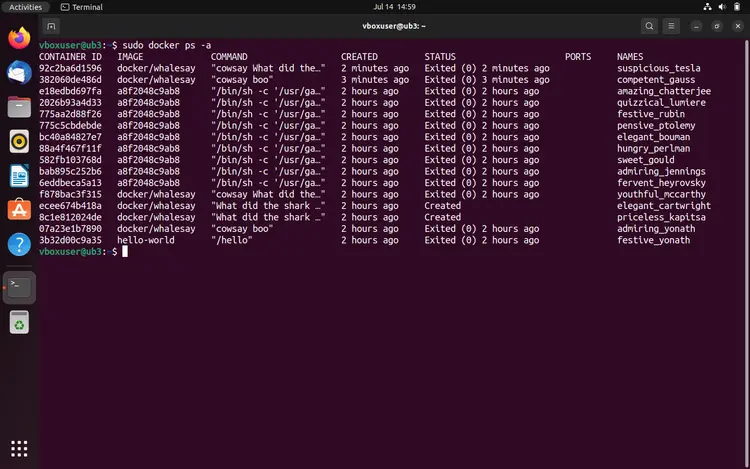
Task: Open the volume indicator
Action: tap(722, 7)
